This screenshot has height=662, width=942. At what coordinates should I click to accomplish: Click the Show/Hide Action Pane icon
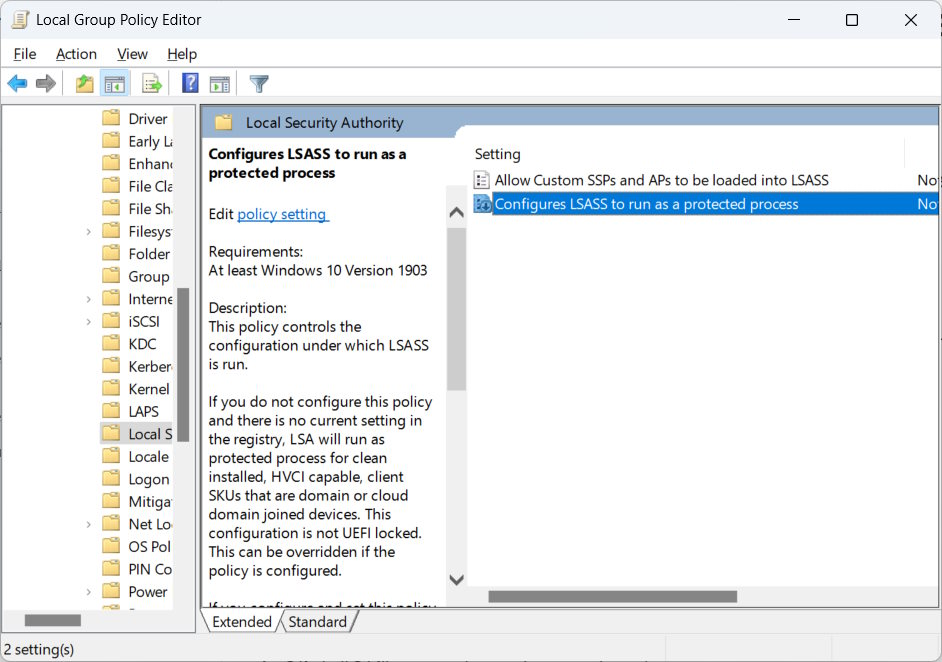[219, 83]
